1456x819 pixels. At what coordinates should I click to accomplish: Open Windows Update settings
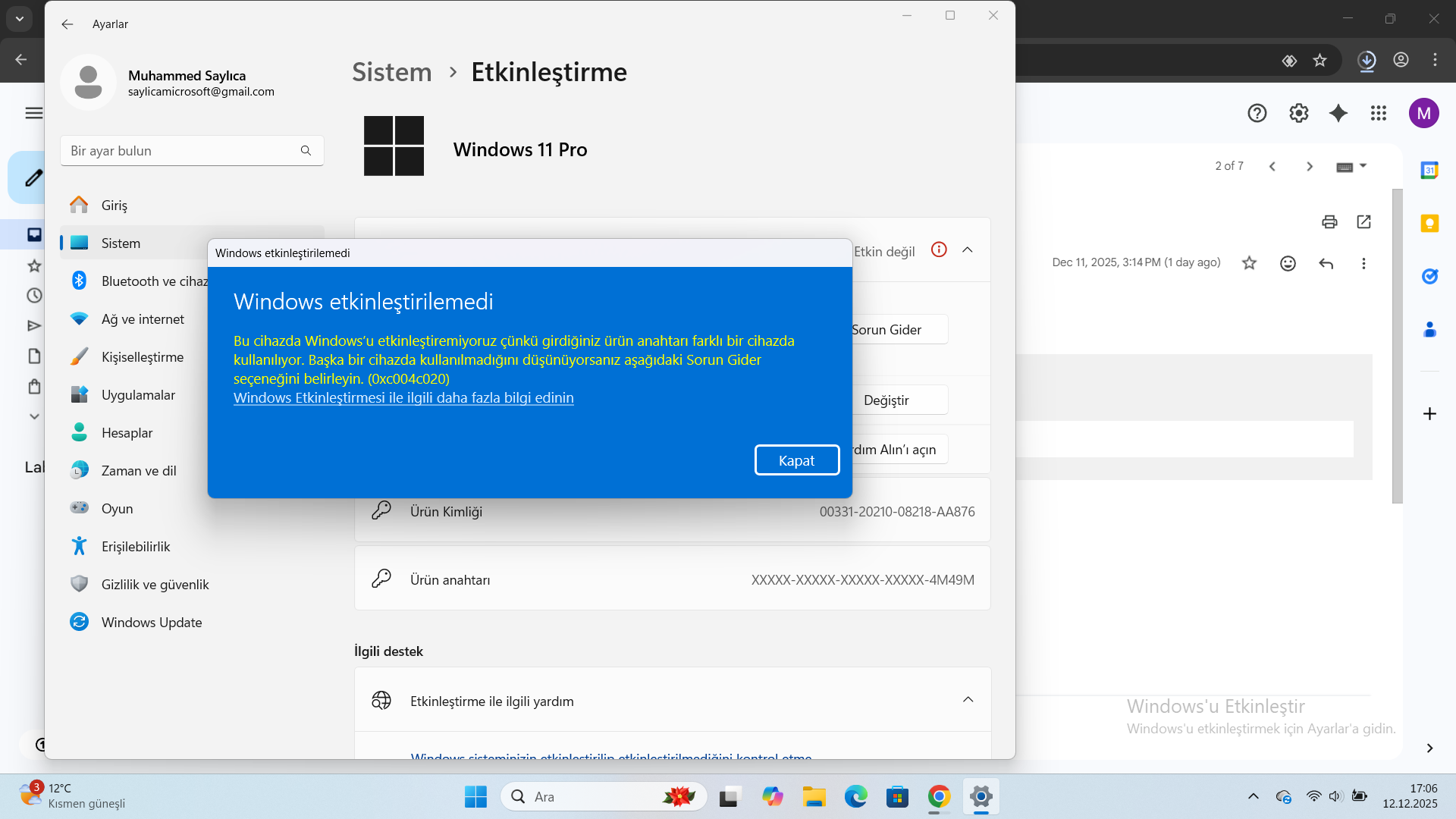click(x=192, y=623)
